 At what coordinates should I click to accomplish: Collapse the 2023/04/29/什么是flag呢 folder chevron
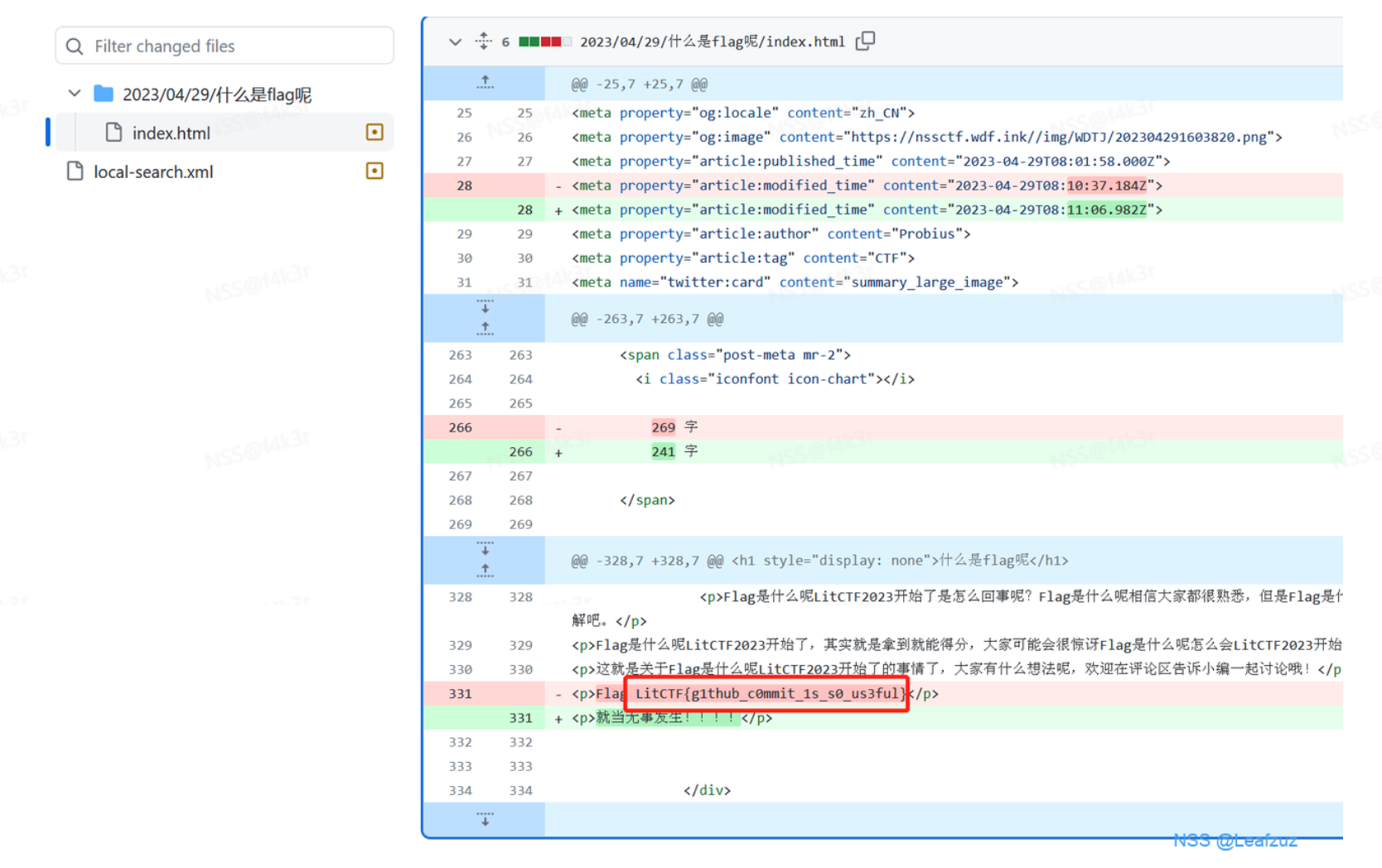75,94
